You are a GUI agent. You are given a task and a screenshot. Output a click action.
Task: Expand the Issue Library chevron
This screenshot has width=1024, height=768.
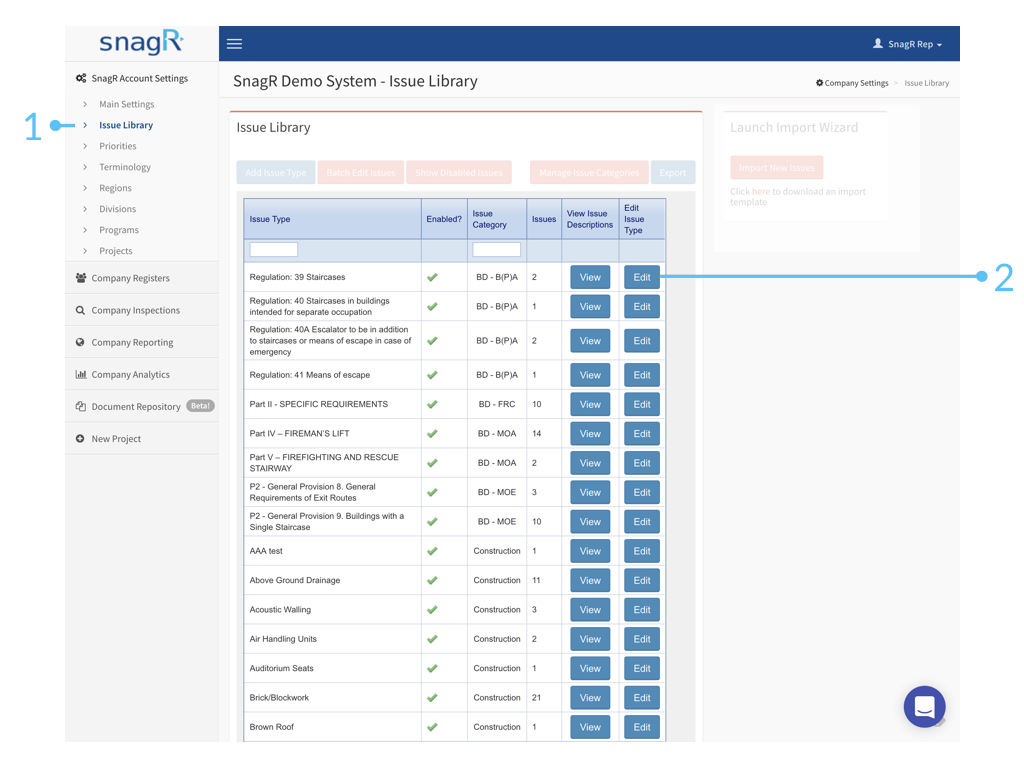point(85,125)
